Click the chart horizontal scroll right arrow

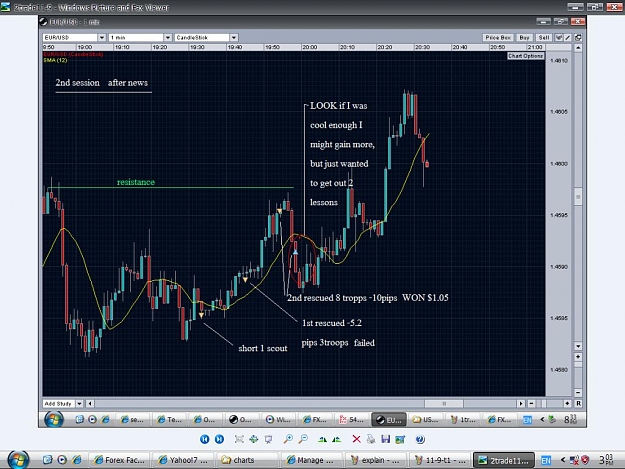pos(521,404)
